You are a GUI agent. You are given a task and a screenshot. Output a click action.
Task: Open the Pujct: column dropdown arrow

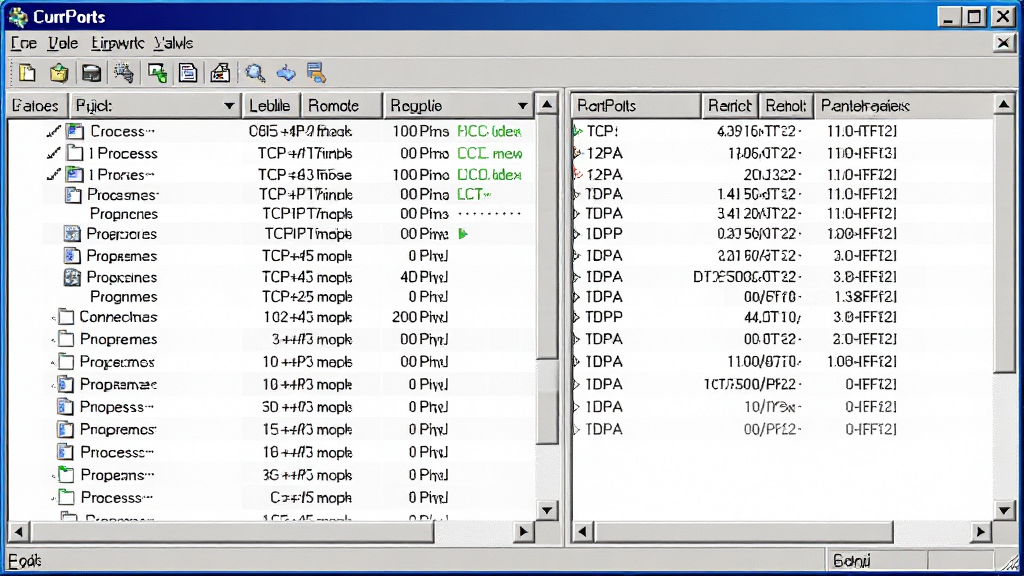click(x=229, y=106)
